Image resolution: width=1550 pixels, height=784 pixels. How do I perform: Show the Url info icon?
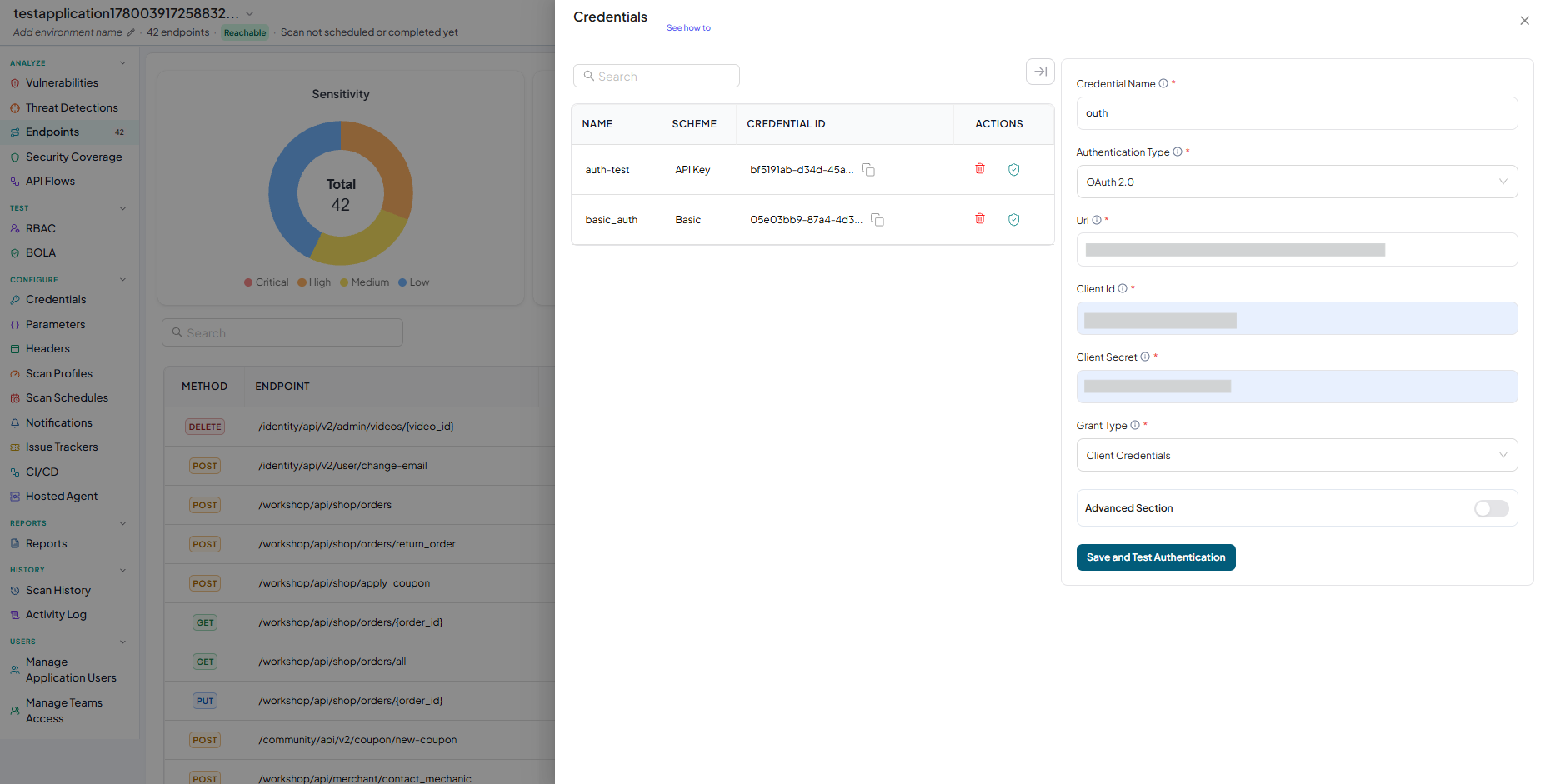(x=1097, y=220)
